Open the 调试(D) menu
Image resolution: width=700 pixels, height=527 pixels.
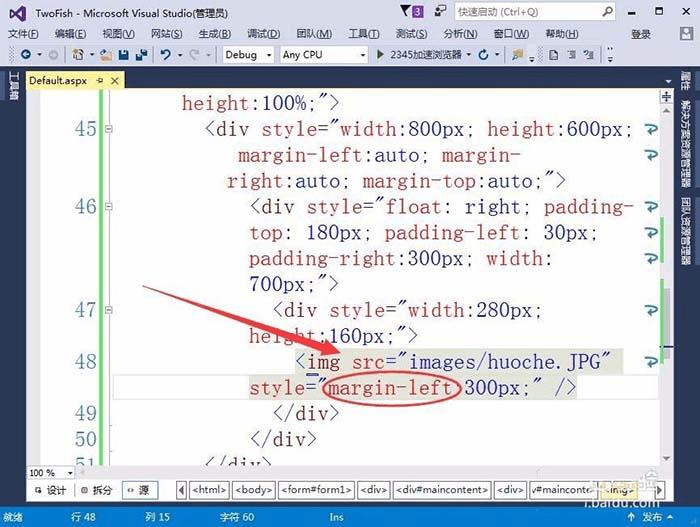(263, 33)
